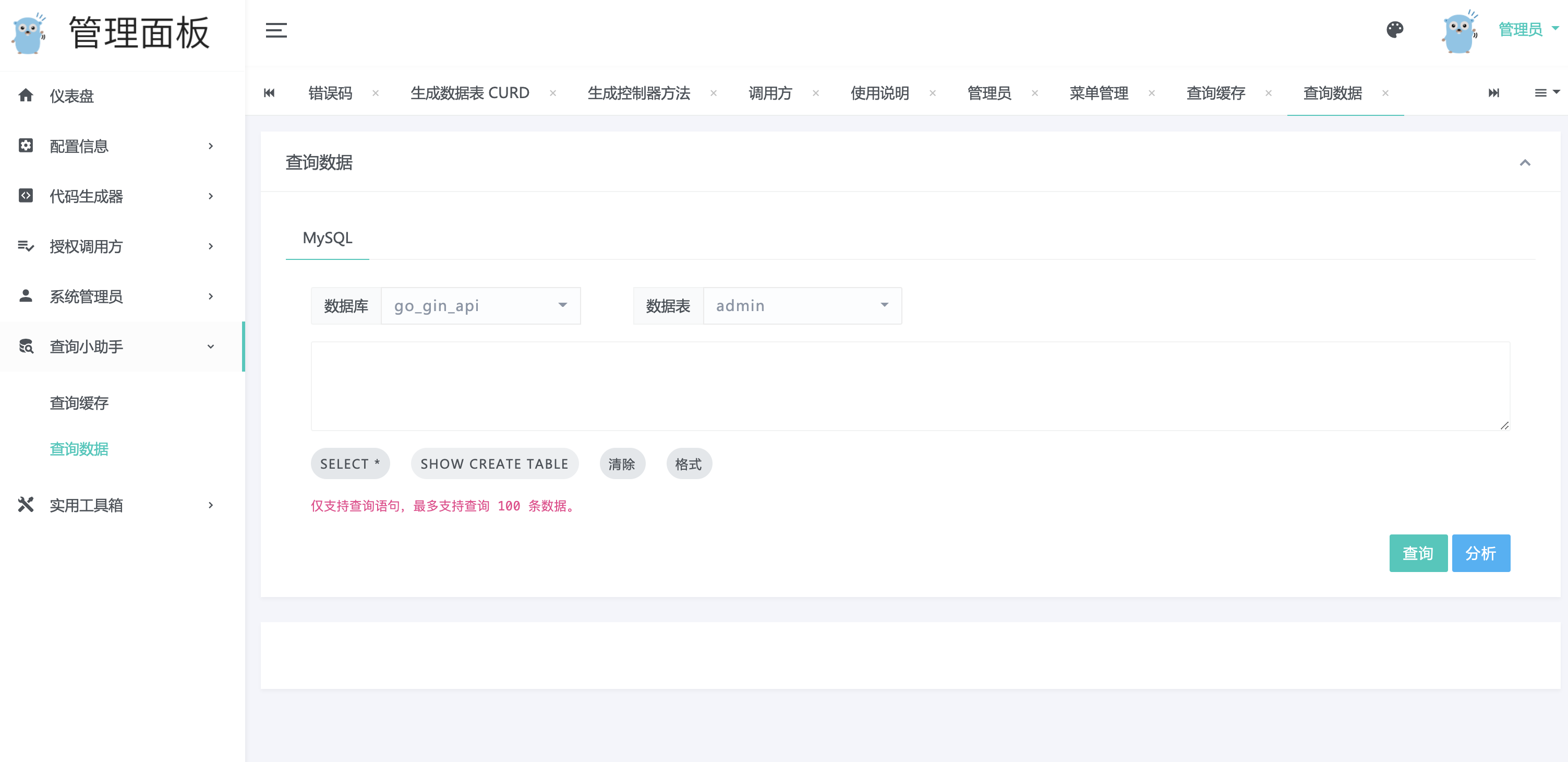
Task: Collapse the 查询数据 card with chevron
Action: point(1525,162)
